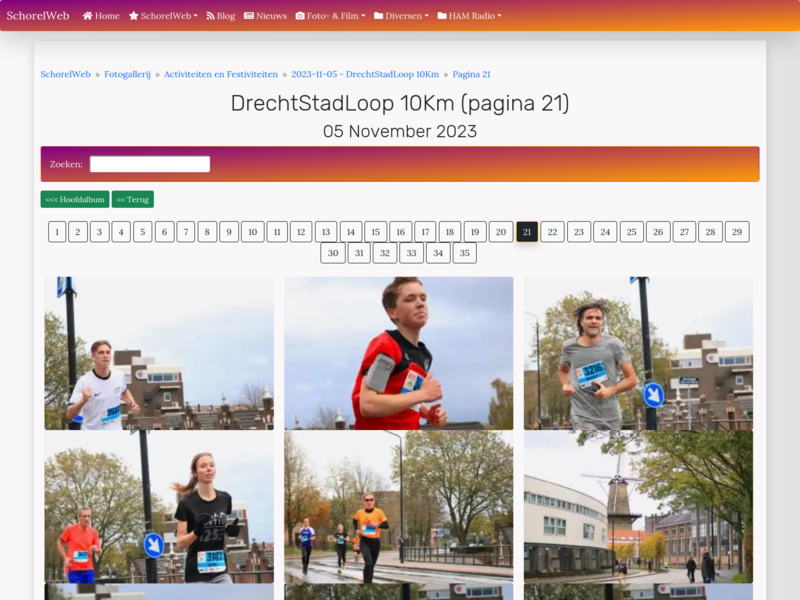Open the Blog menu item
The height and width of the screenshot is (600, 800).
point(220,16)
